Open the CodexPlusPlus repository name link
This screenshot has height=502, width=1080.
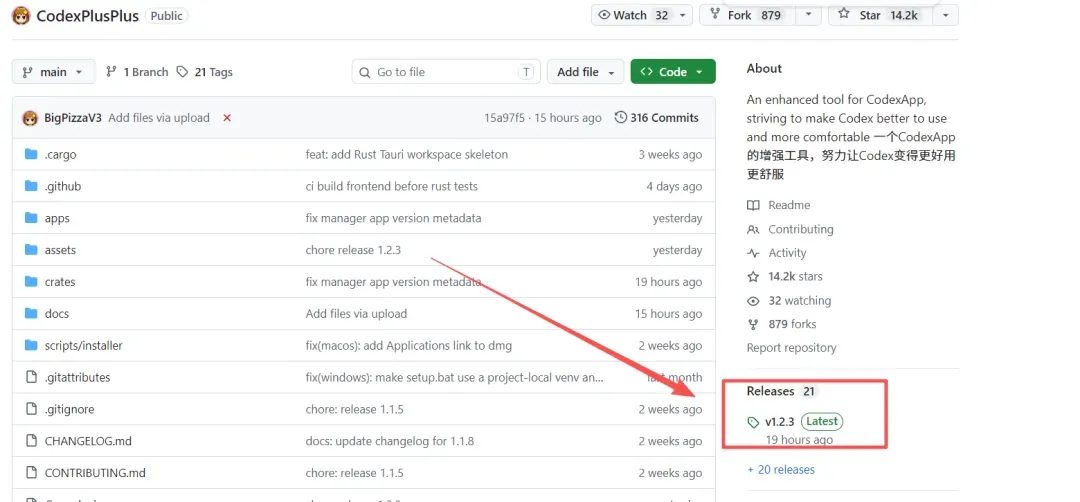pos(87,15)
